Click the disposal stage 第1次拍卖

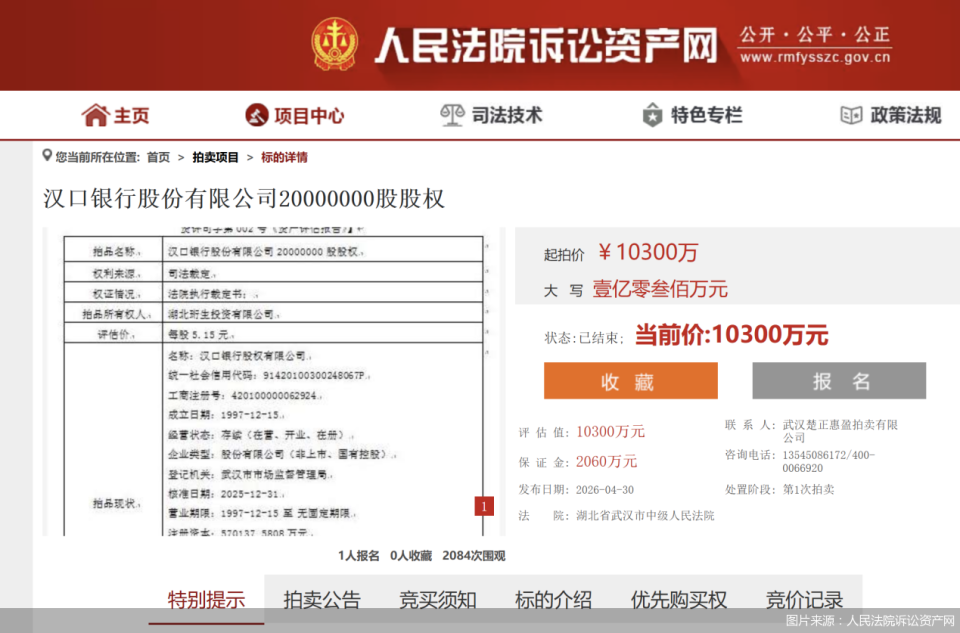coord(808,489)
